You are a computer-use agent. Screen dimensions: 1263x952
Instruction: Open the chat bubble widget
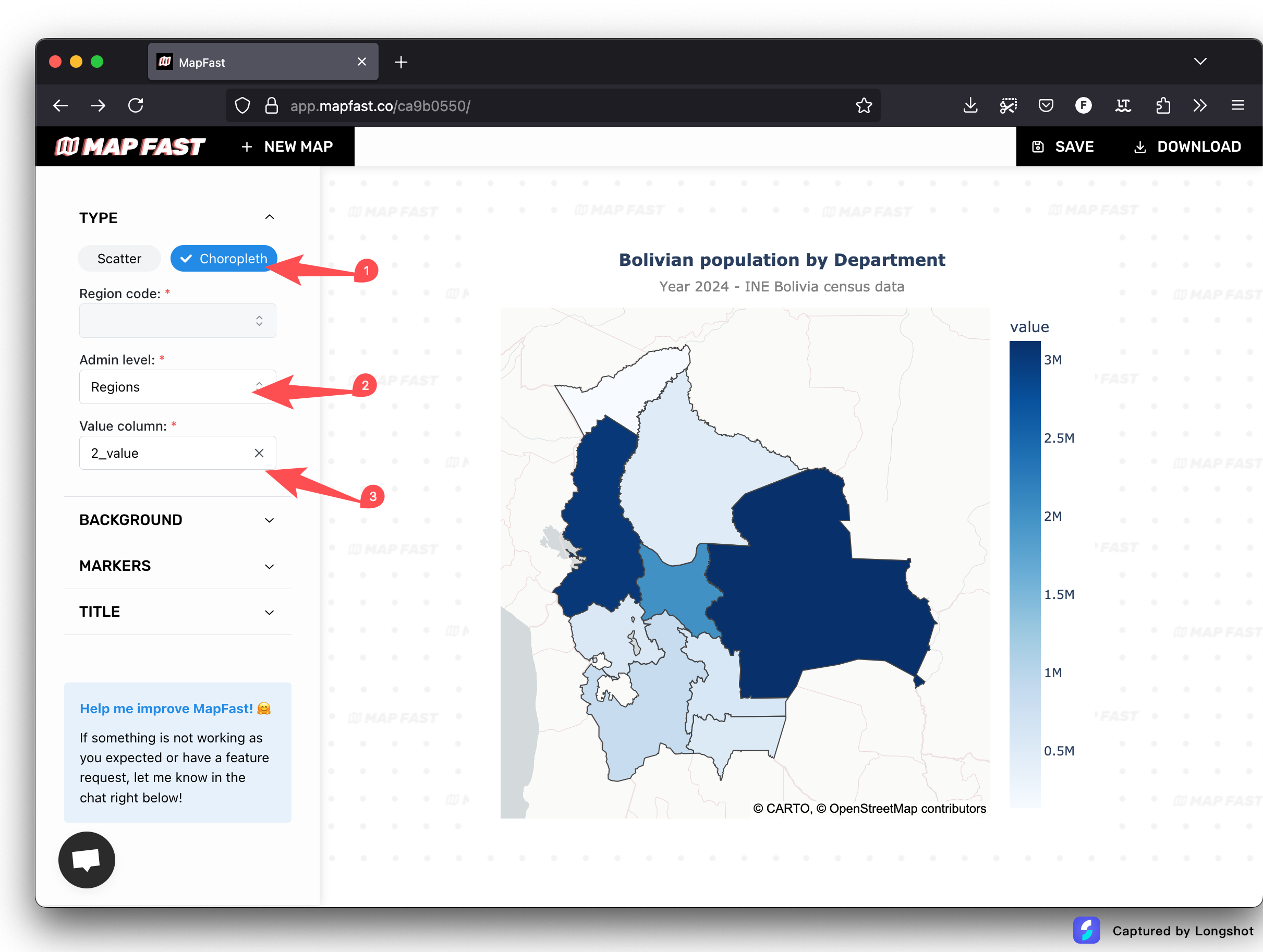[x=87, y=860]
